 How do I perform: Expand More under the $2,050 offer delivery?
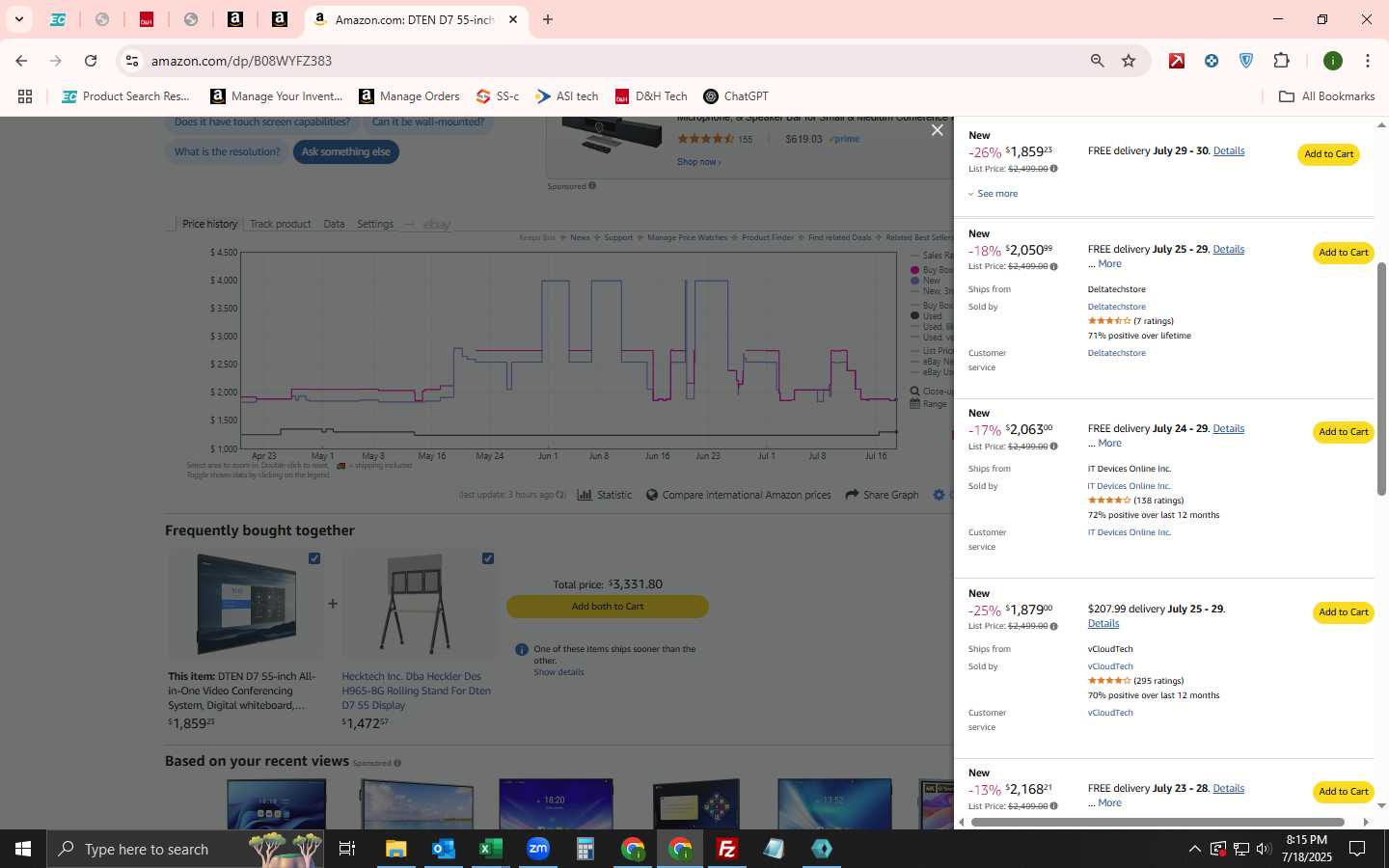click(1109, 264)
